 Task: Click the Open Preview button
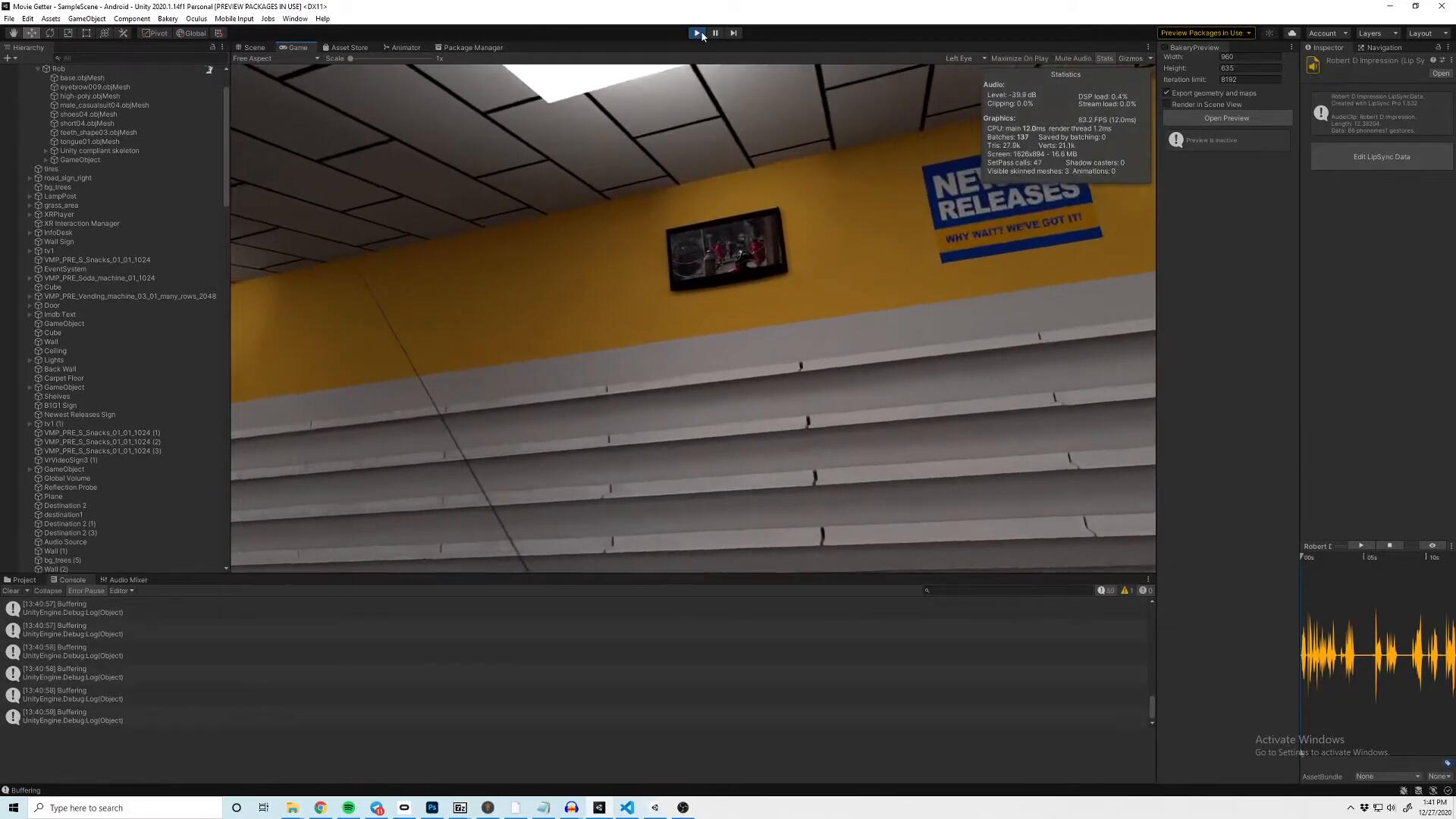[x=1226, y=118]
